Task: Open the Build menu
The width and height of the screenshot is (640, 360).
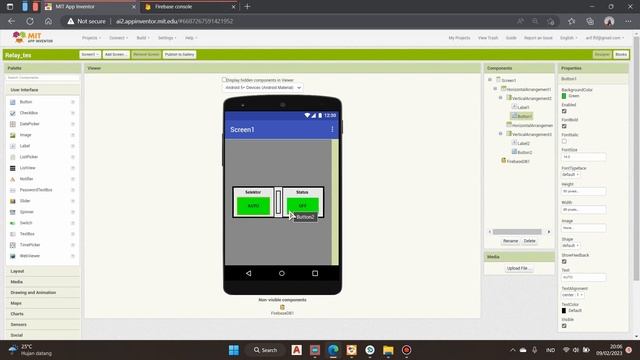Action: [143, 38]
